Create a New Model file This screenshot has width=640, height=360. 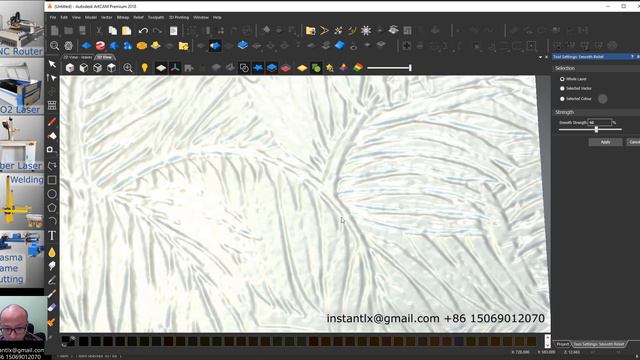click(x=54, y=31)
